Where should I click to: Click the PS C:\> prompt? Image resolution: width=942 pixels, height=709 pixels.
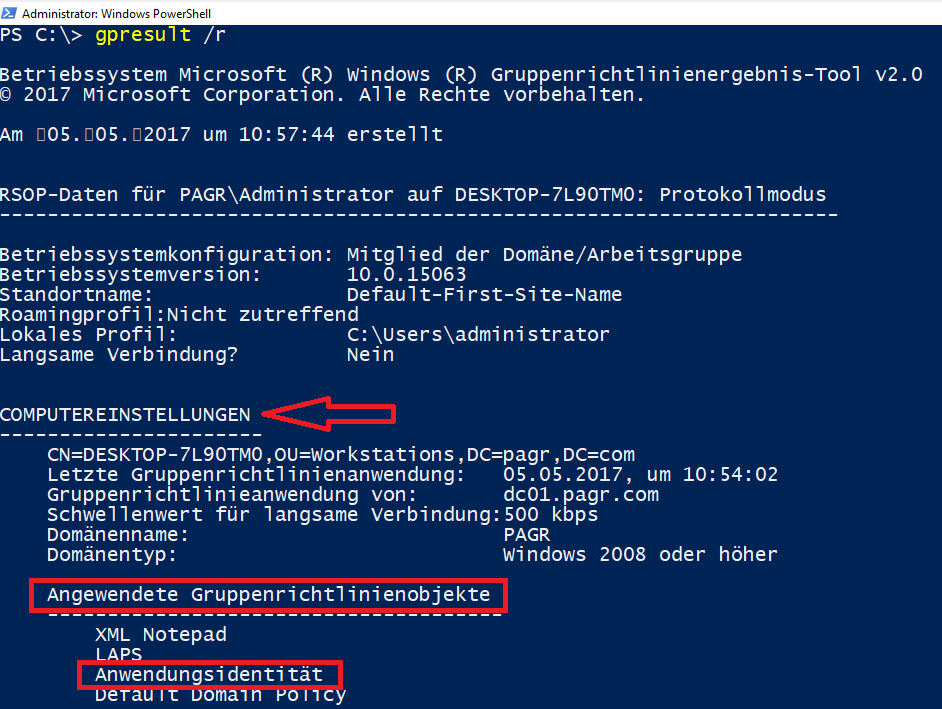(x=41, y=35)
